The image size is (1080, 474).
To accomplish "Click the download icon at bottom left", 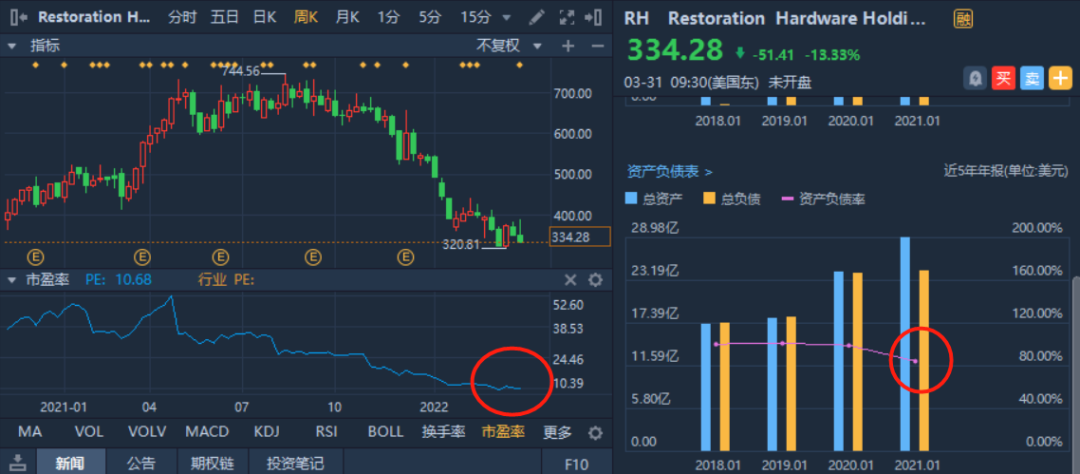I will click(18, 463).
